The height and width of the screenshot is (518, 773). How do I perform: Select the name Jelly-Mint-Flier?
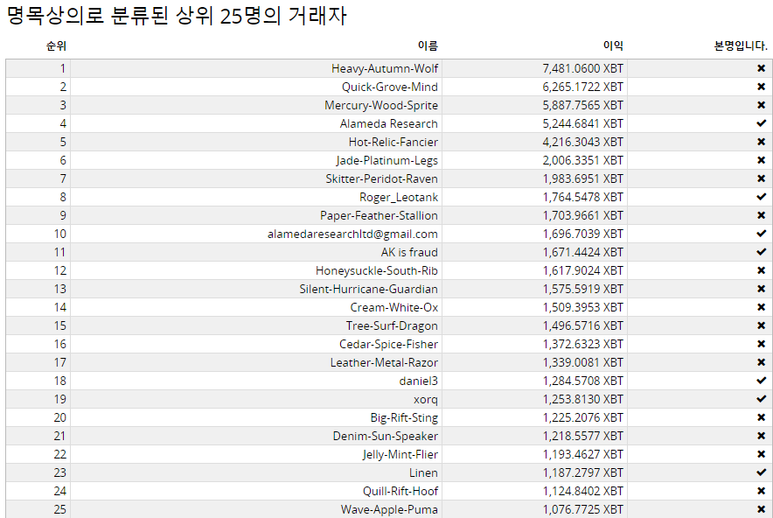(x=400, y=454)
